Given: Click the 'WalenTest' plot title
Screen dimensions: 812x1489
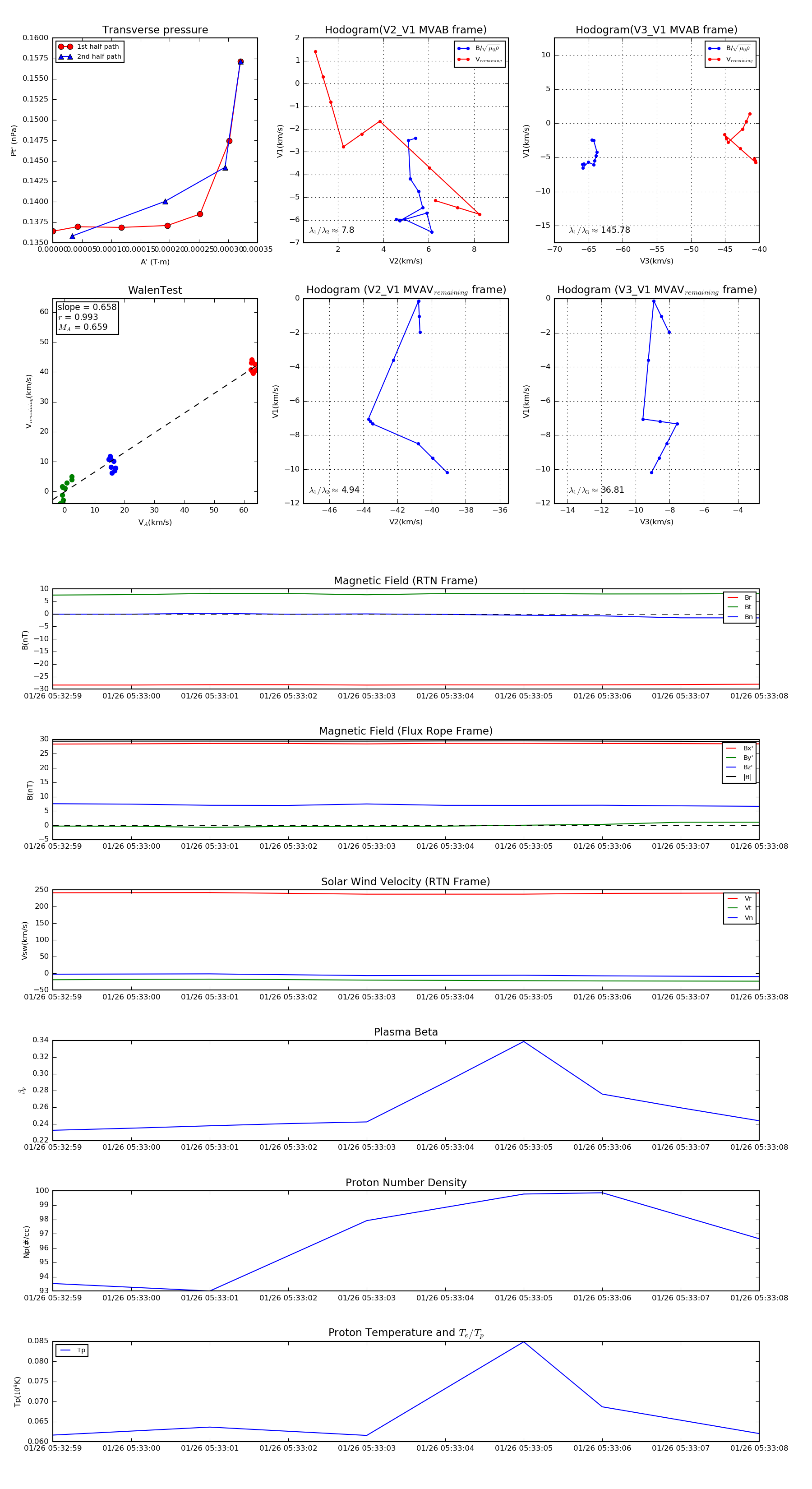Looking at the screenshot, I should (155, 290).
